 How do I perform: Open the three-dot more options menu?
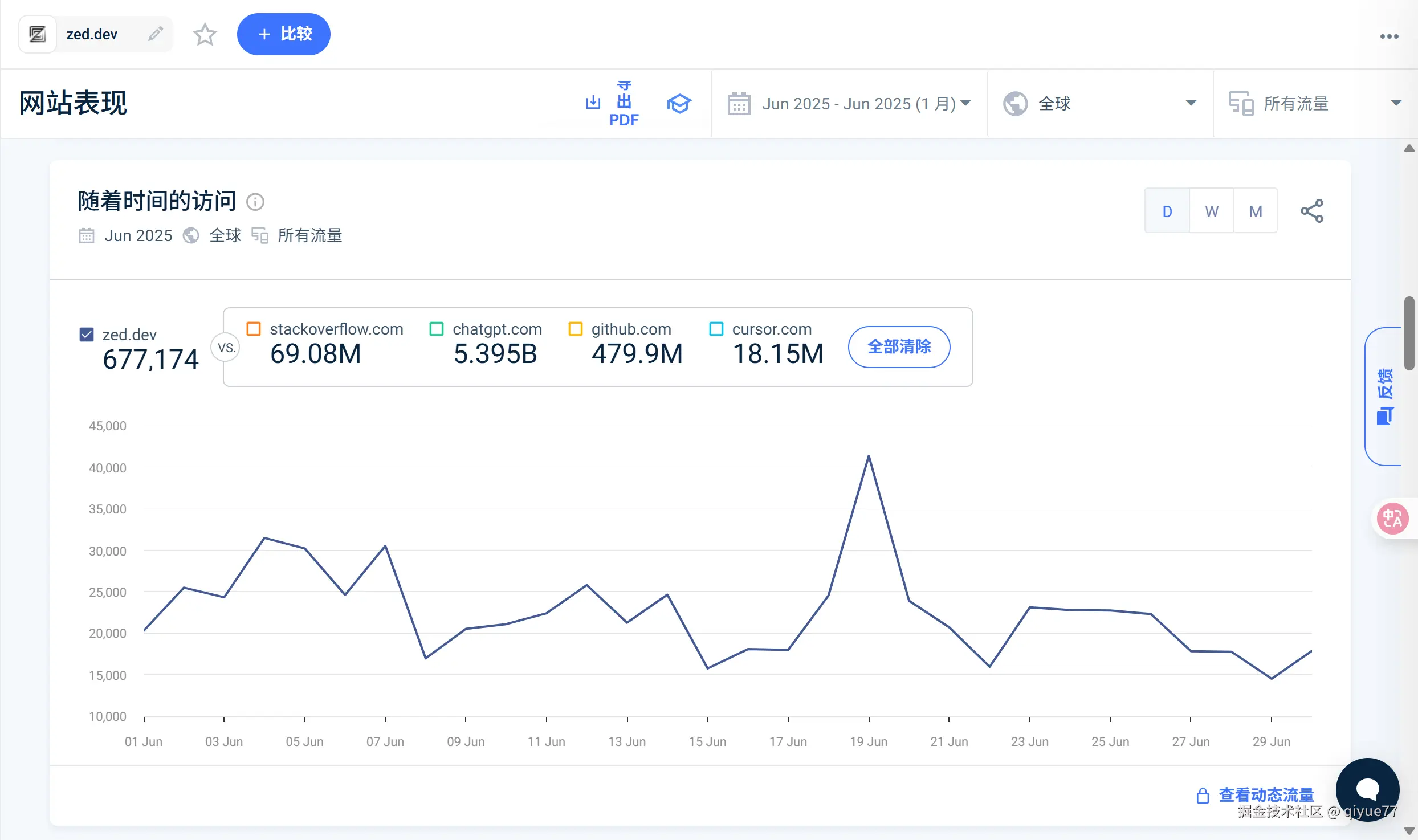click(1389, 36)
